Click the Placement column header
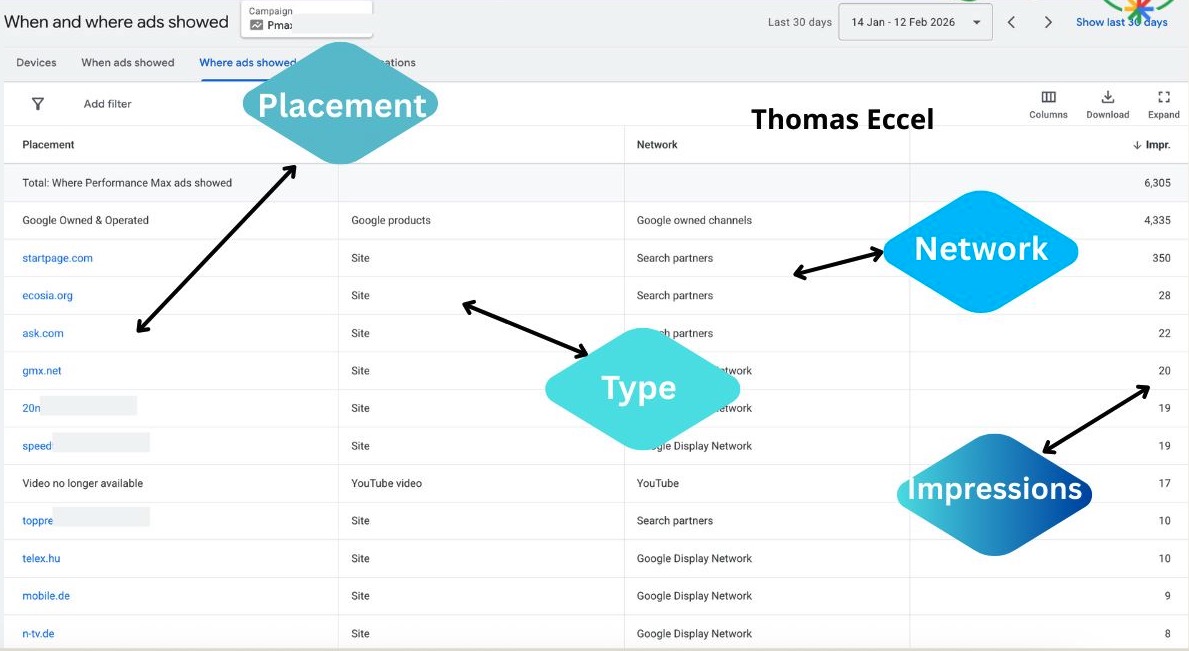 pyautogui.click(x=48, y=145)
